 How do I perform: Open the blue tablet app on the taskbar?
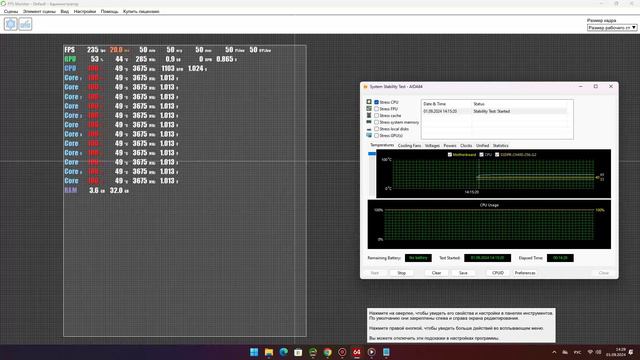pos(386,352)
